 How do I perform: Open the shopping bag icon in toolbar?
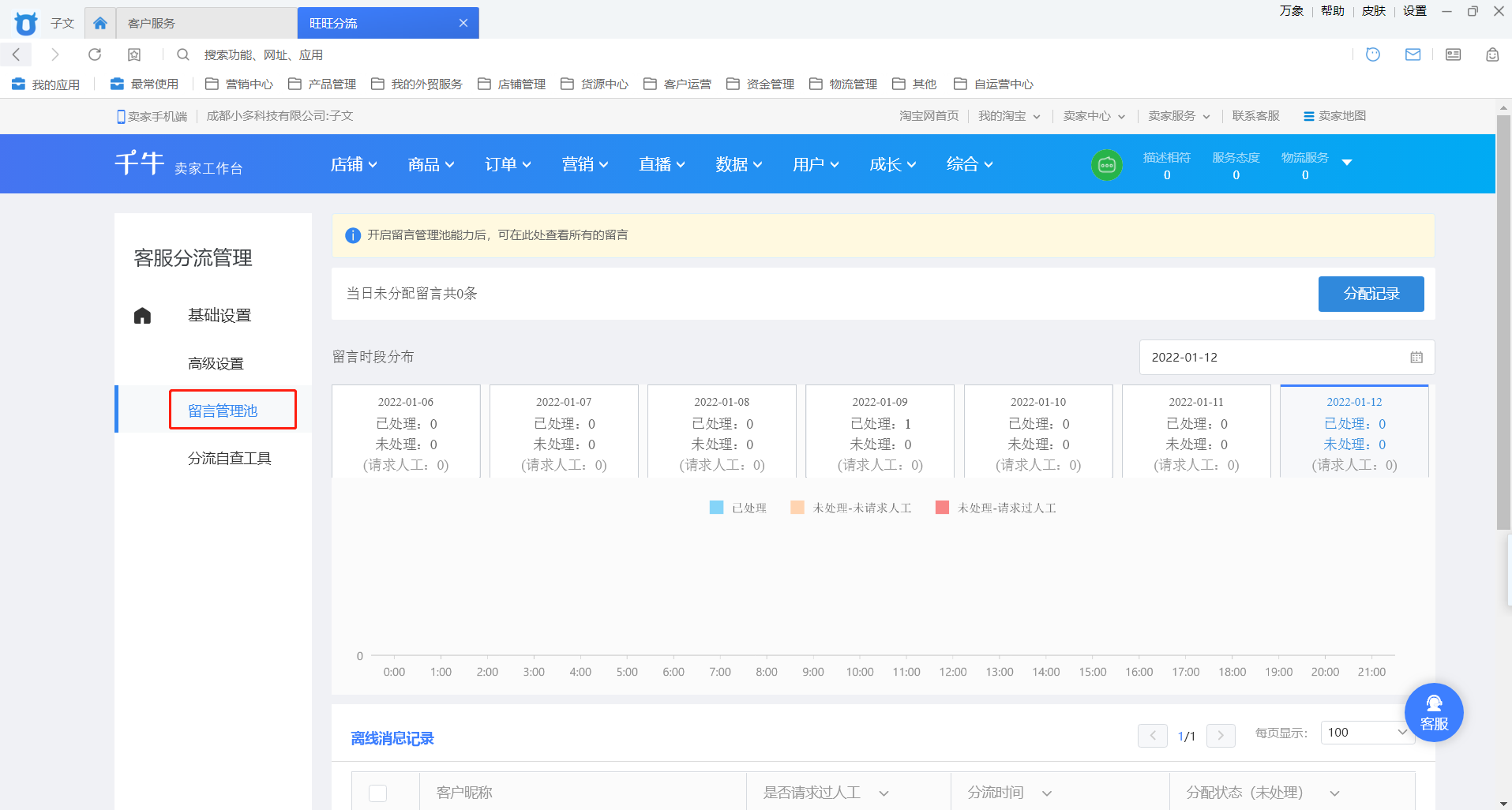click(x=1492, y=54)
